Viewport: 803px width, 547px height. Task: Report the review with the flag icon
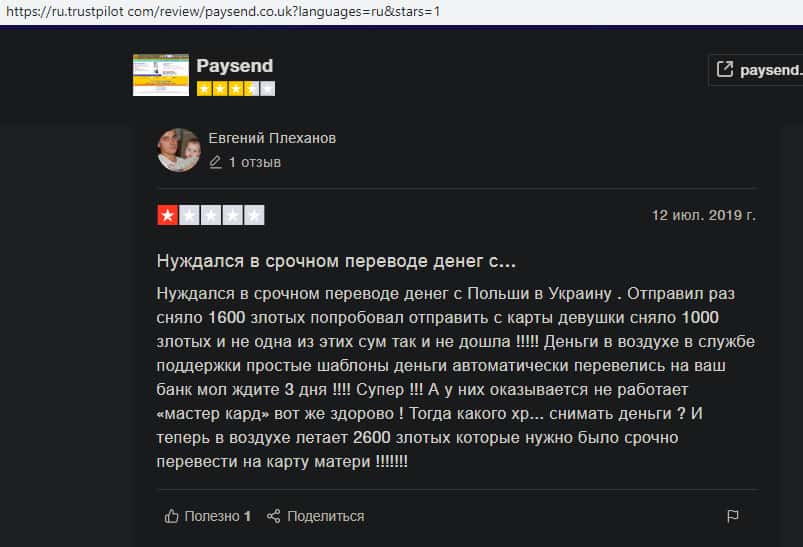click(732, 516)
